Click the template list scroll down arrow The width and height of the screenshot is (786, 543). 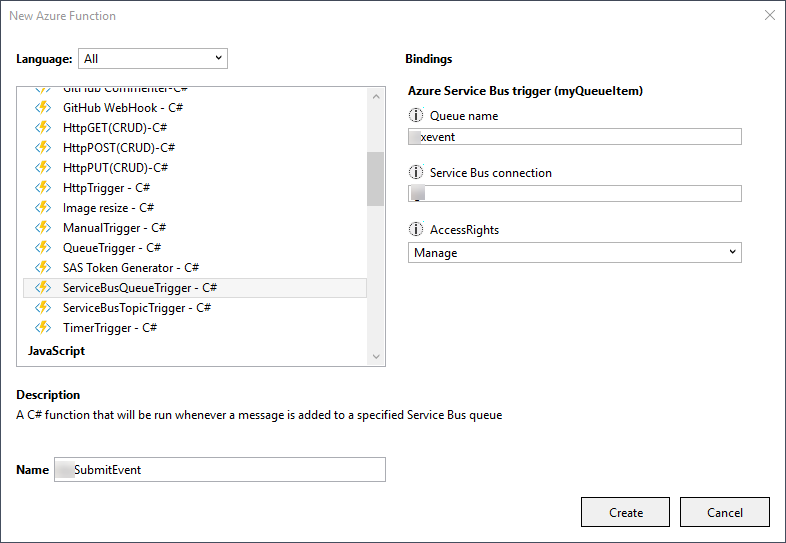pos(376,356)
